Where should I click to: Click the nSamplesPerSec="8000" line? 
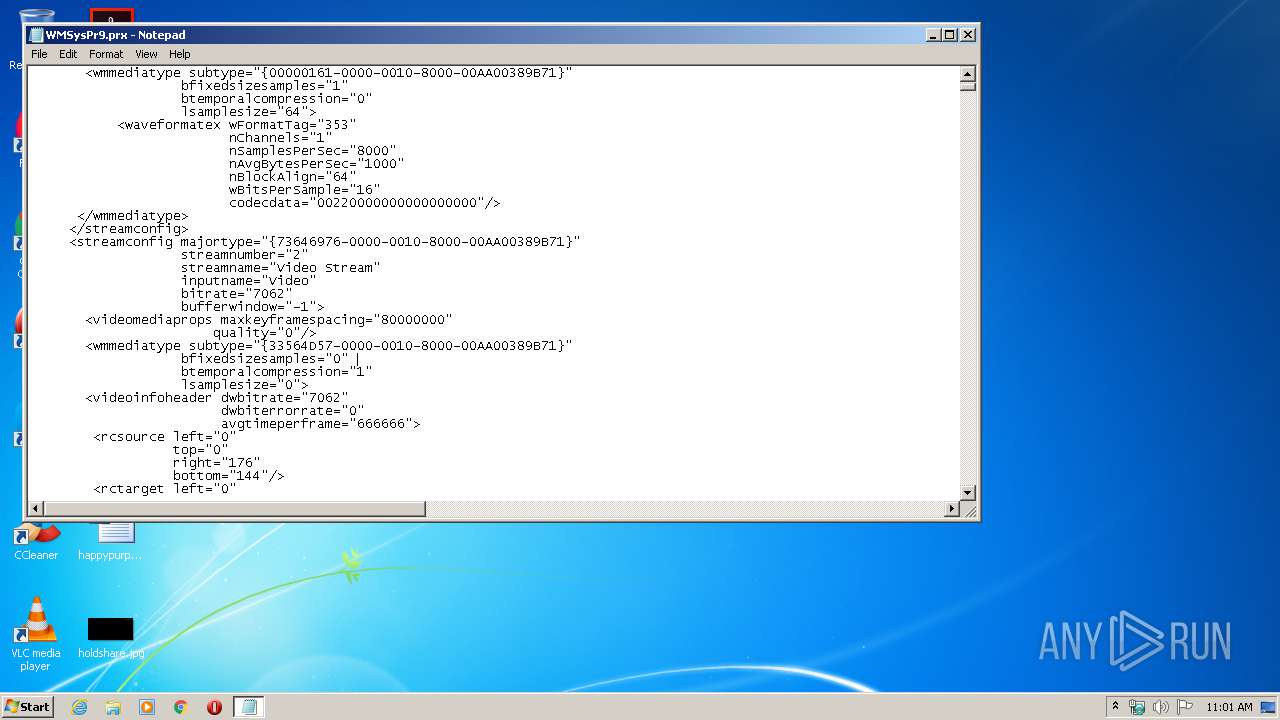[x=312, y=151]
